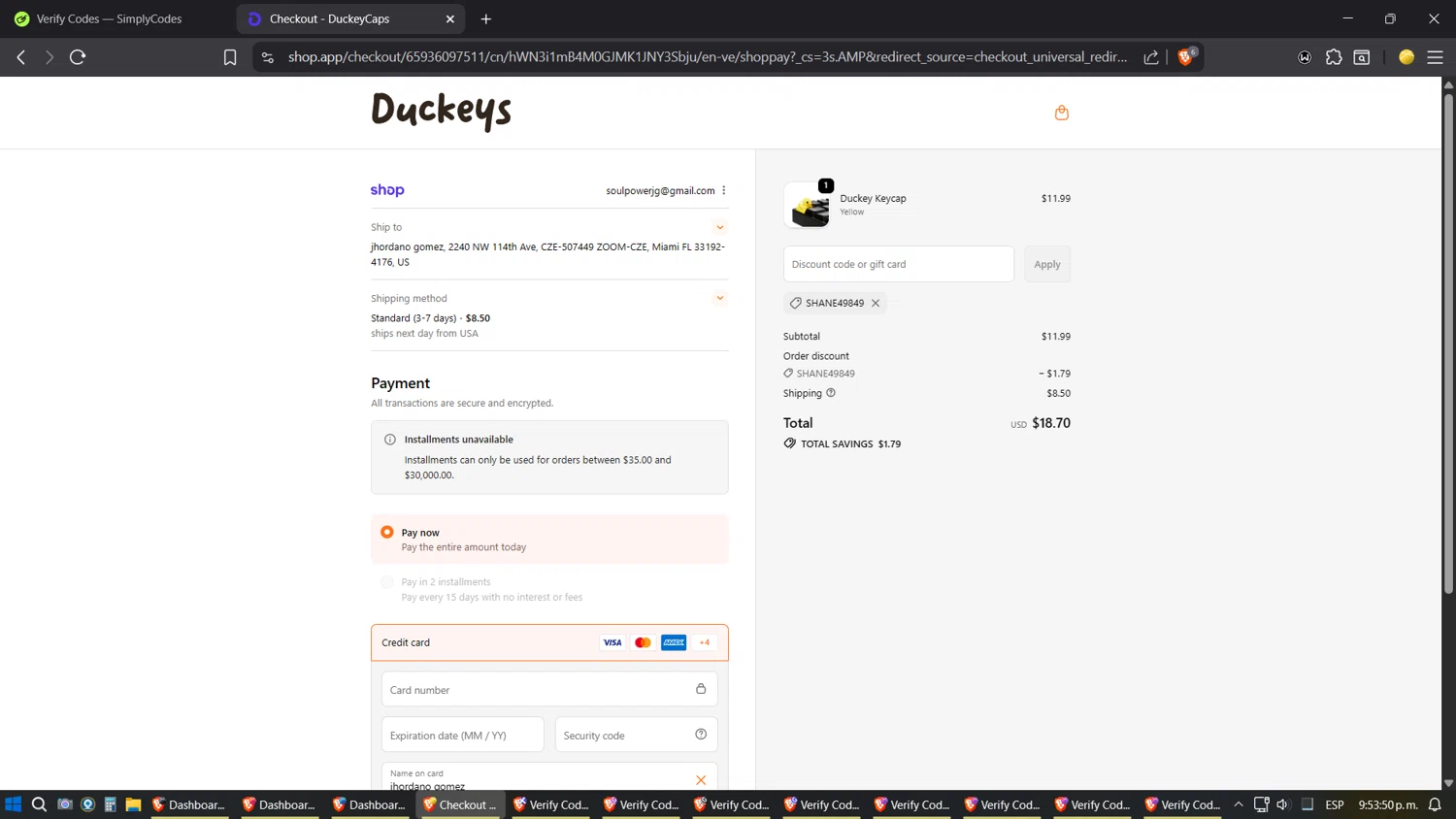Select Pay in 2 installments option
The height and width of the screenshot is (819, 1456).
(387, 582)
